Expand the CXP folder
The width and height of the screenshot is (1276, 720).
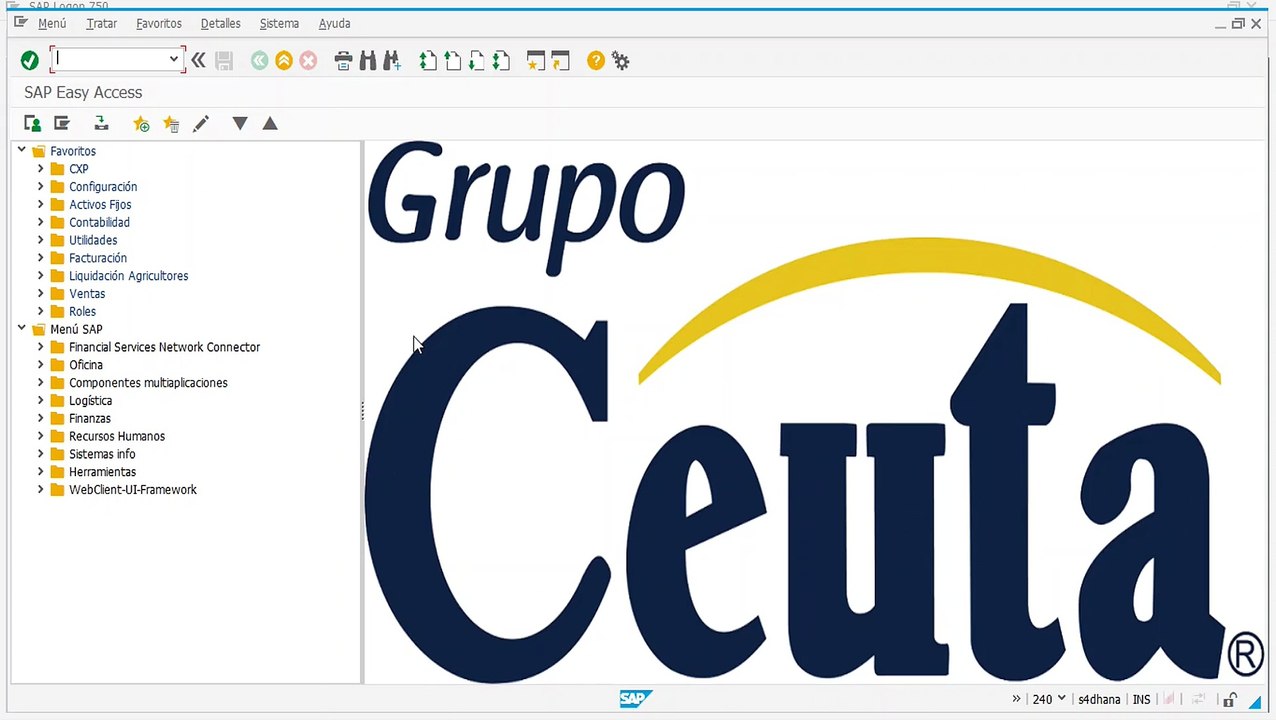(41, 168)
